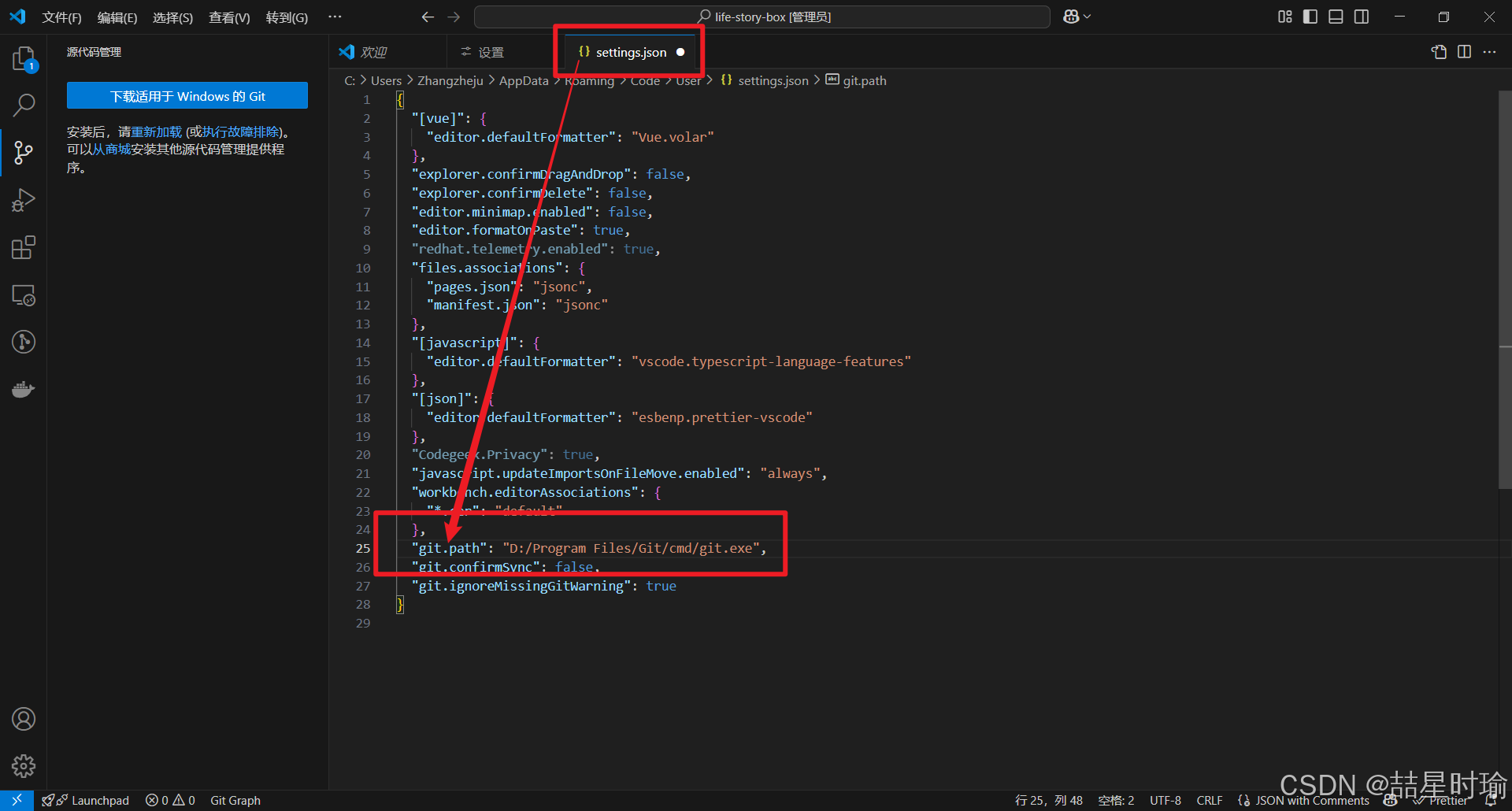Click the 执行故障排除 link
The image size is (1512, 811).
coord(241,131)
